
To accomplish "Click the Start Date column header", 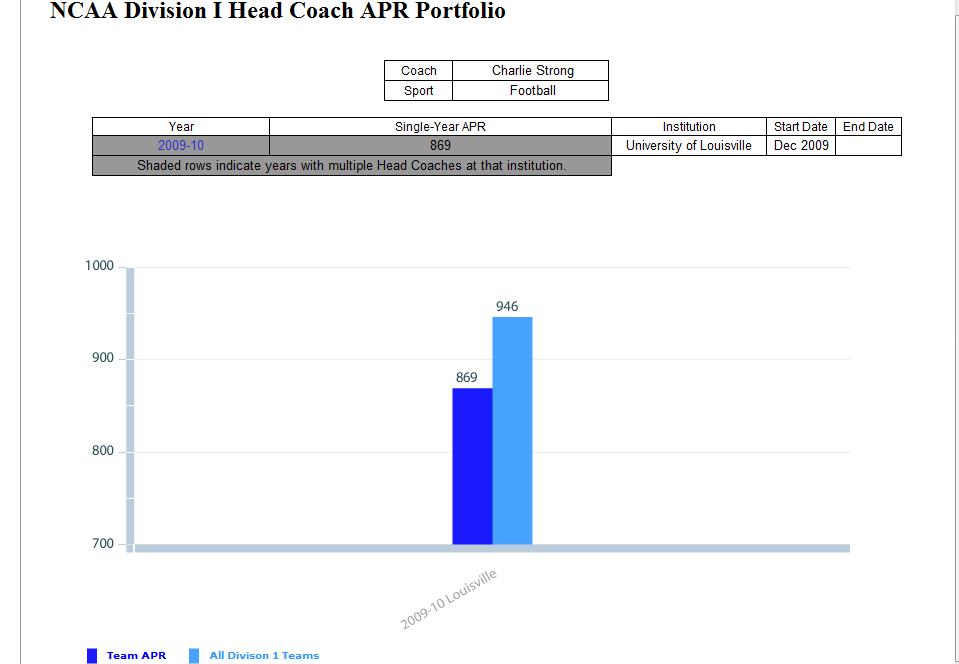I will 800,127.
